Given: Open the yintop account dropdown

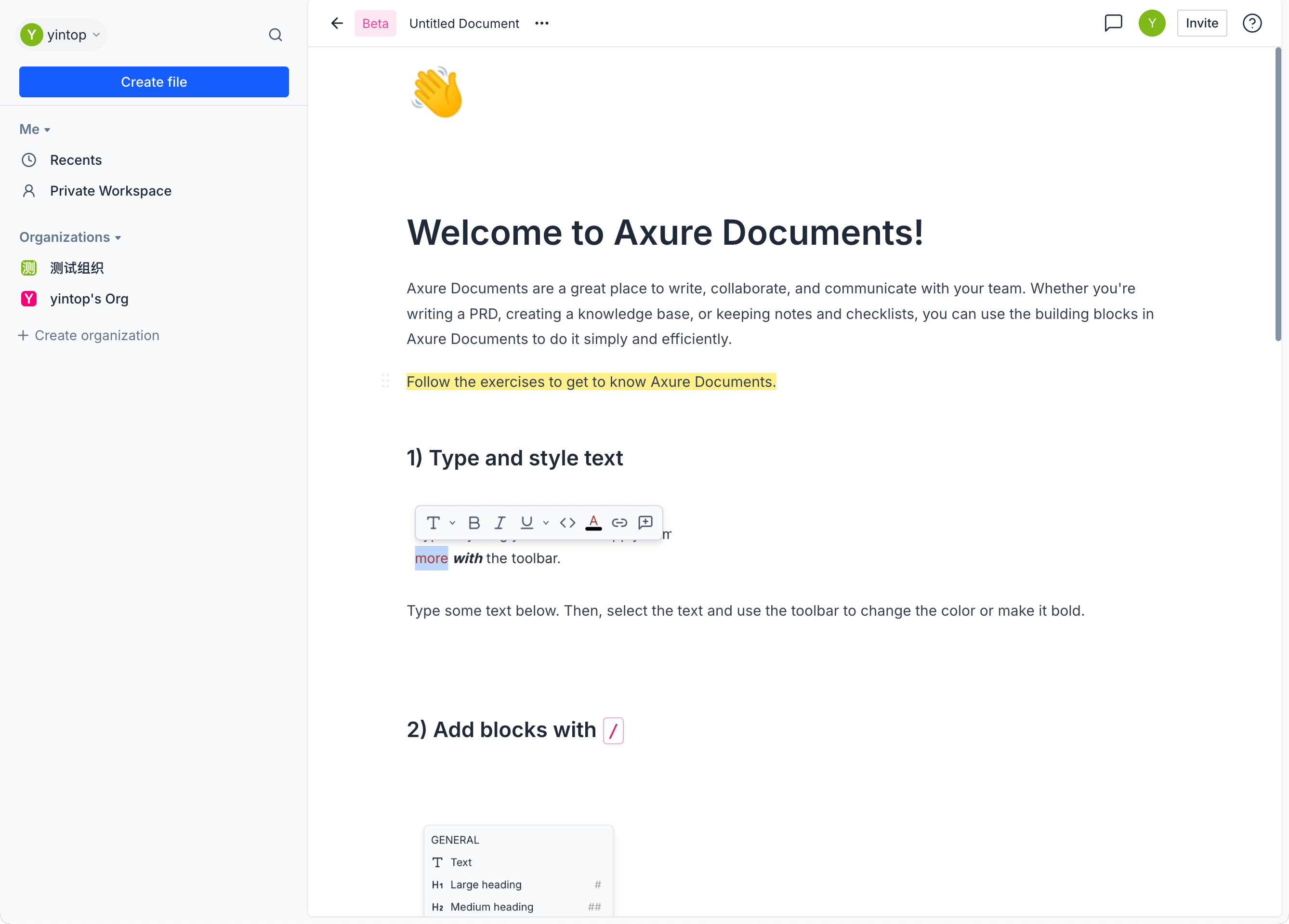Looking at the screenshot, I should pos(61,35).
